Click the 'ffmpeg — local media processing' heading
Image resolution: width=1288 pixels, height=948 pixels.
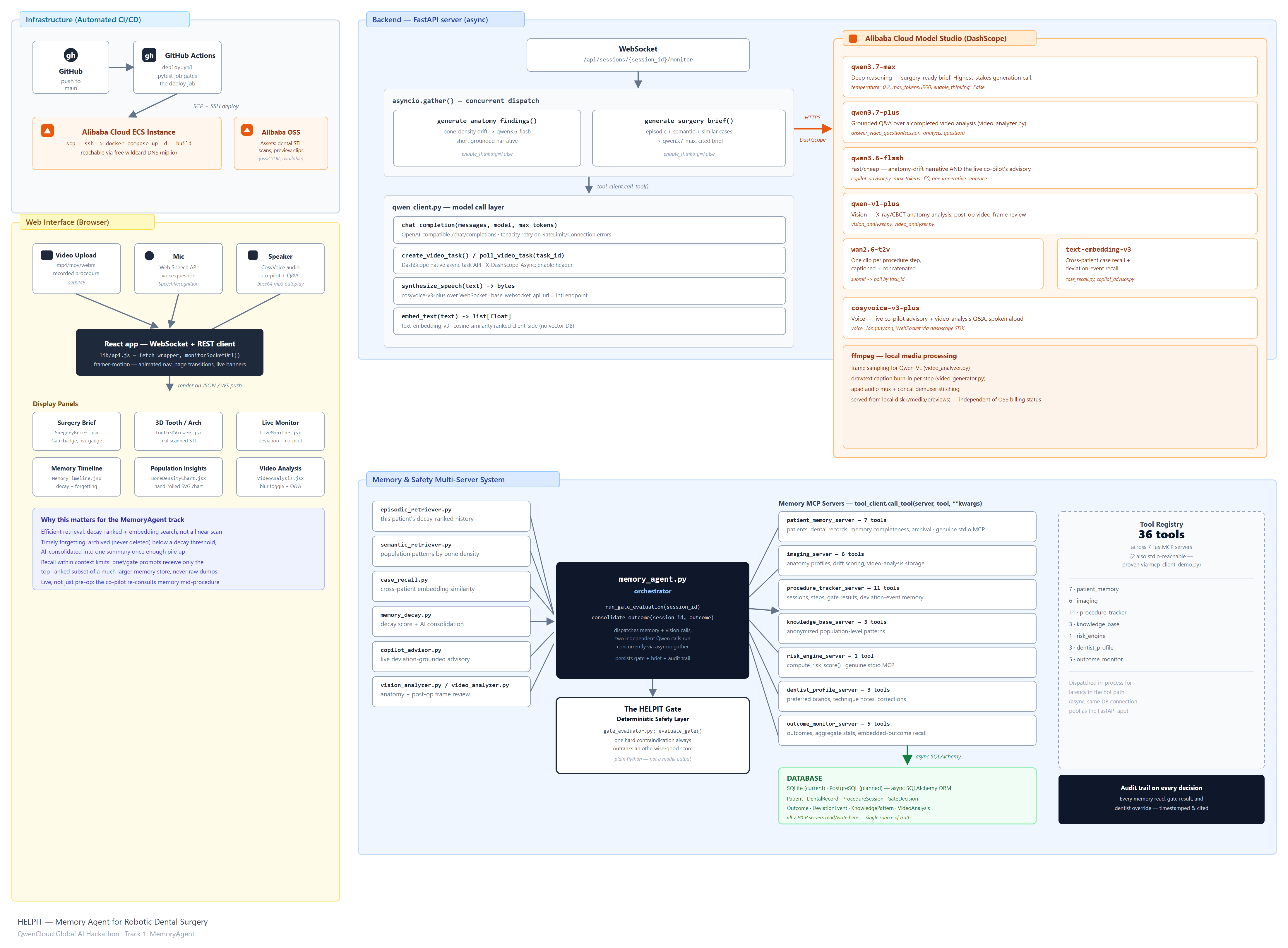coord(903,356)
